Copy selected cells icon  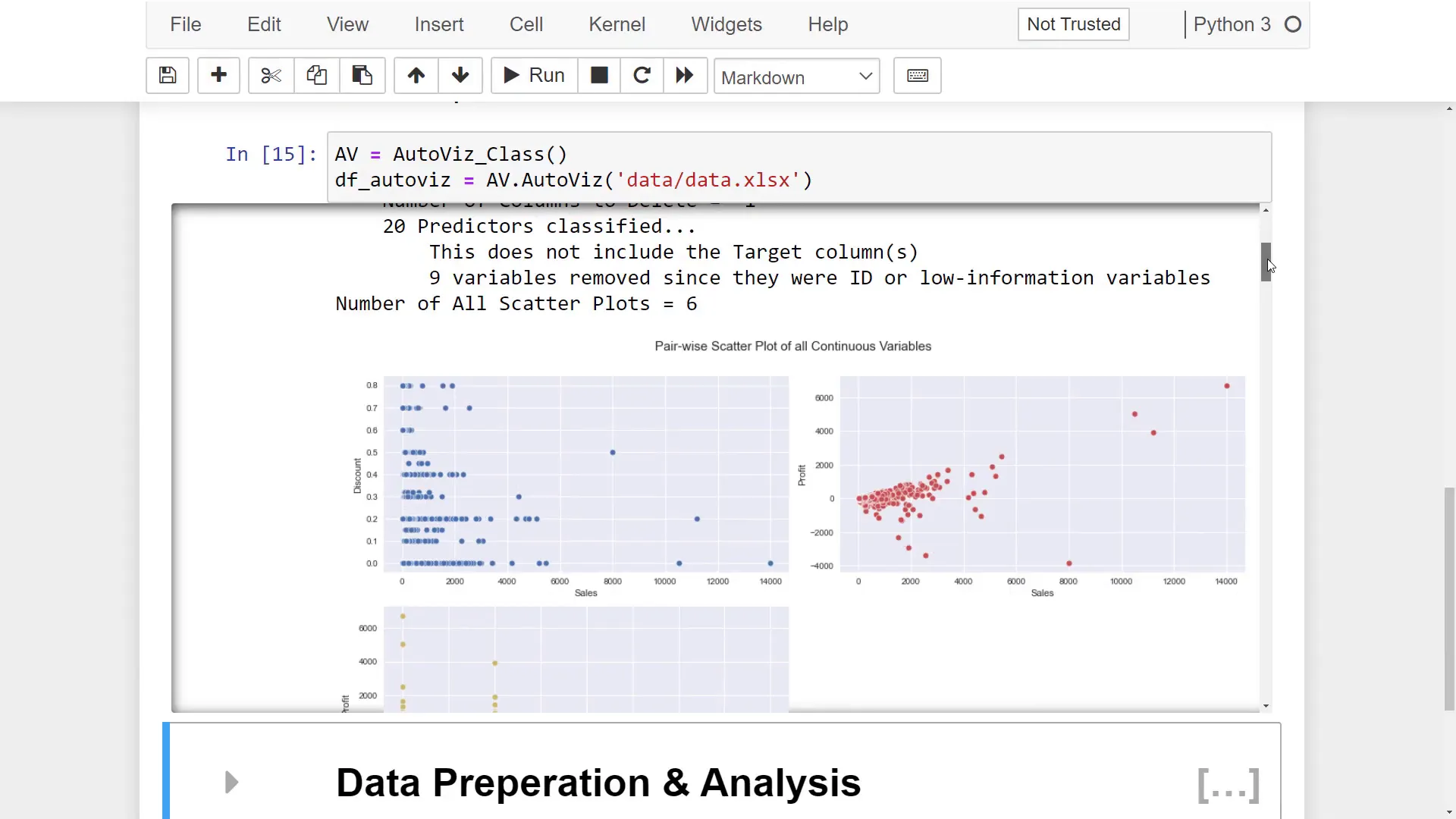[x=316, y=76]
